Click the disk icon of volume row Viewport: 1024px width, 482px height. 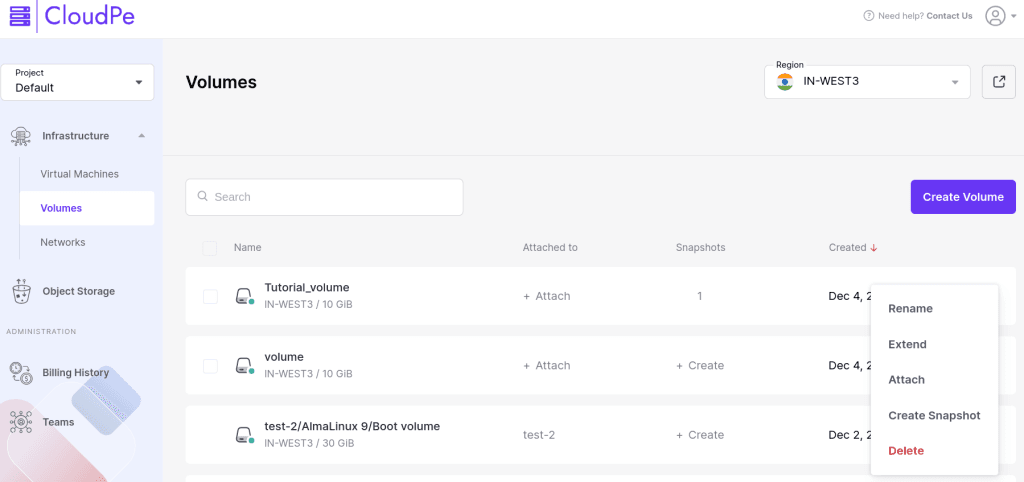[x=244, y=366]
